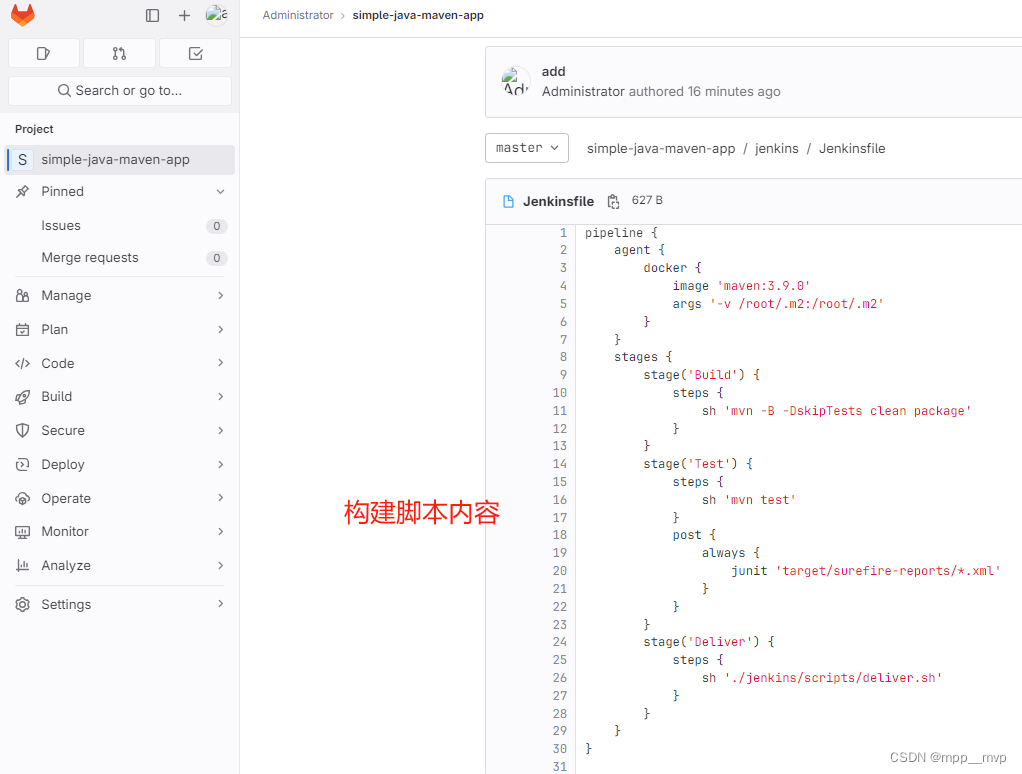Click the Settings gear icon
The height and width of the screenshot is (774, 1022).
[x=23, y=605]
